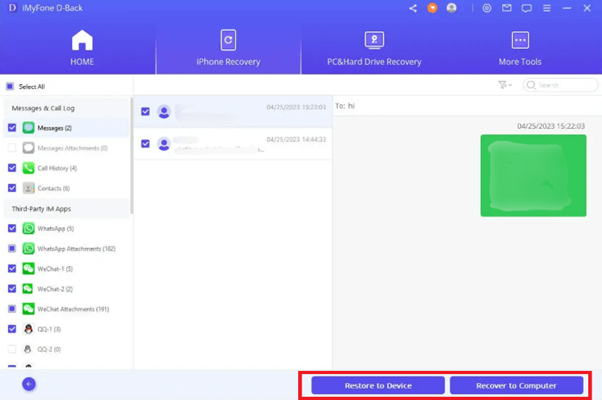Click contact avatar of 15:22:03 message
The width and height of the screenshot is (602, 400).
pos(164,112)
